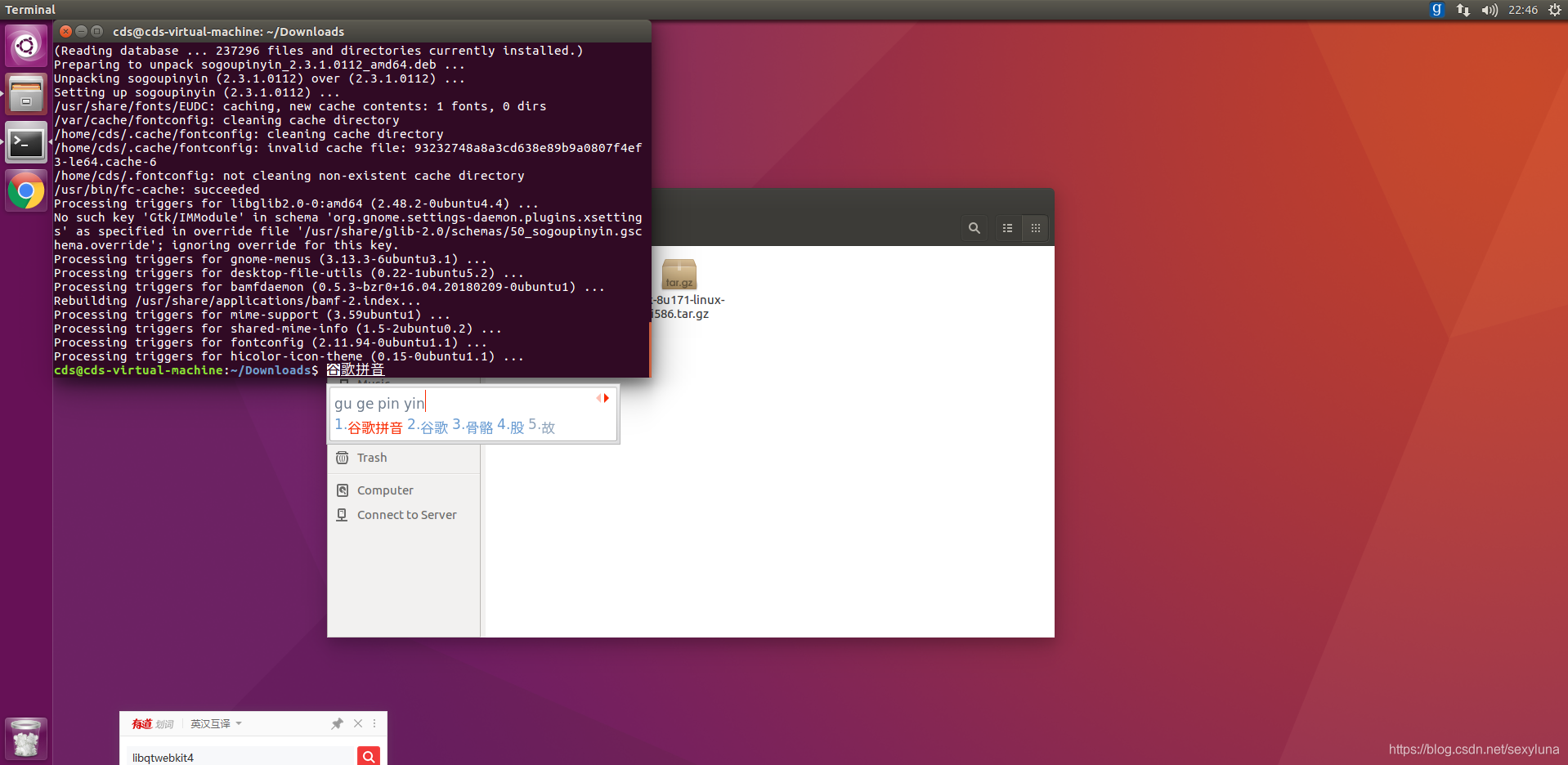Choose candidate 4 股
The image size is (1568, 765).
[510, 427]
